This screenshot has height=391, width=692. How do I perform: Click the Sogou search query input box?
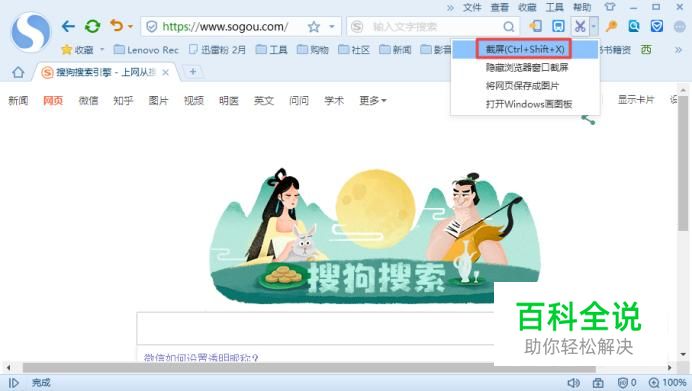point(315,328)
